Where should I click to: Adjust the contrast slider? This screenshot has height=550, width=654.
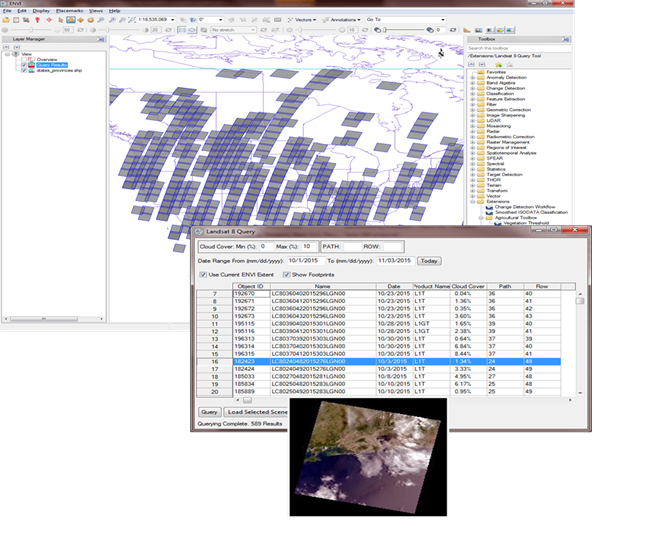coord(108,30)
